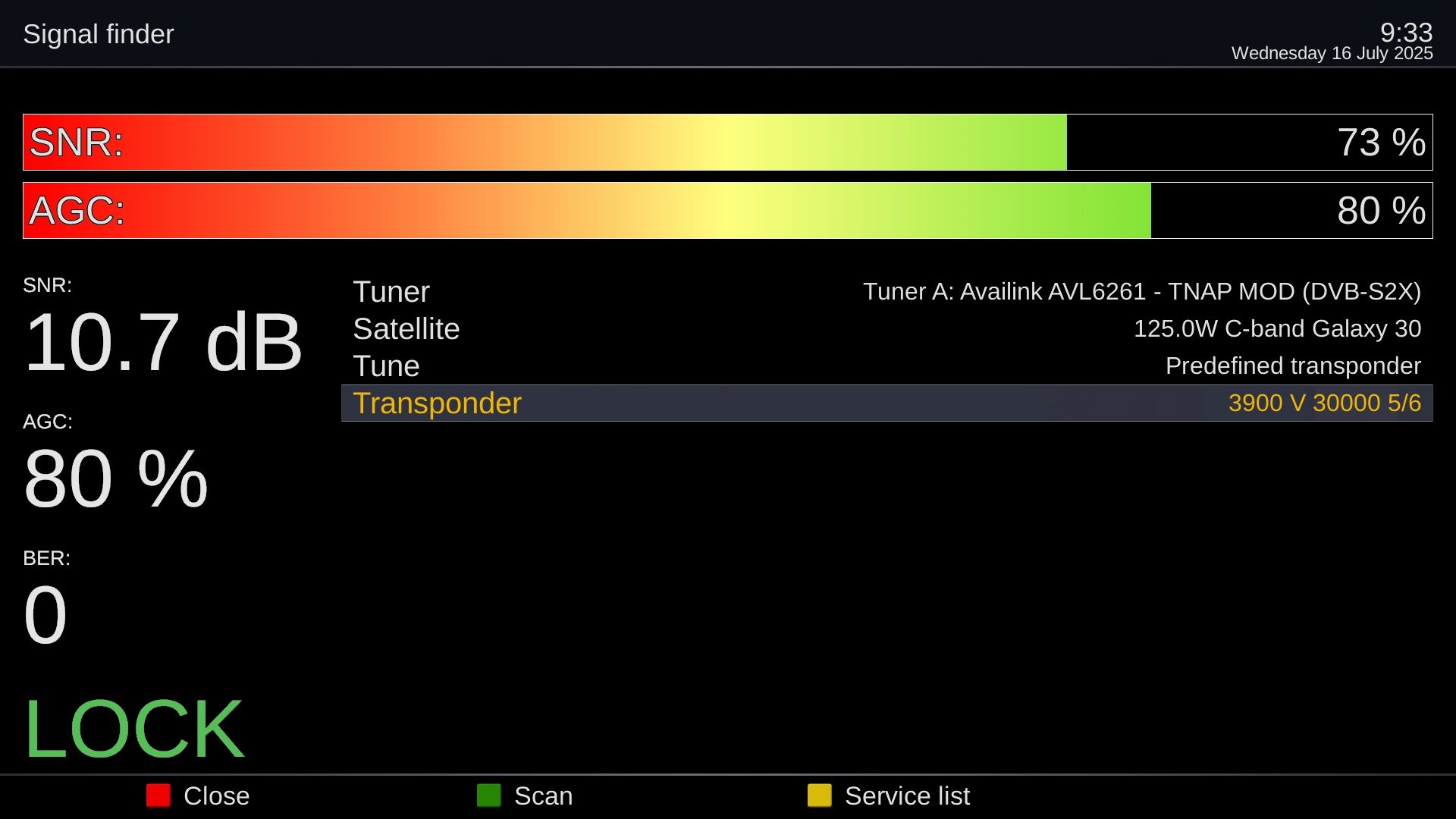Screen dimensions: 1456x819
Task: Click the green Scan color button
Action: tap(489, 795)
